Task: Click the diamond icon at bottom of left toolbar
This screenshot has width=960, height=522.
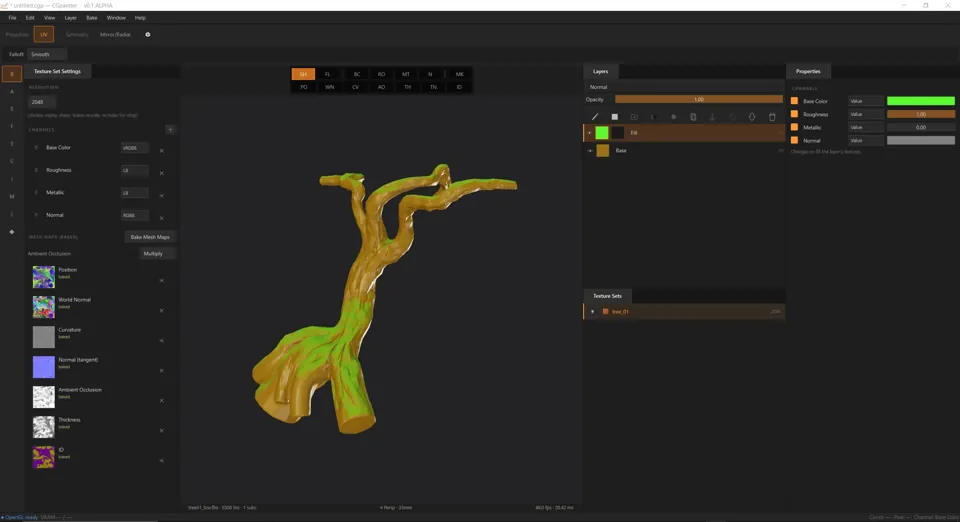Action: [12, 232]
